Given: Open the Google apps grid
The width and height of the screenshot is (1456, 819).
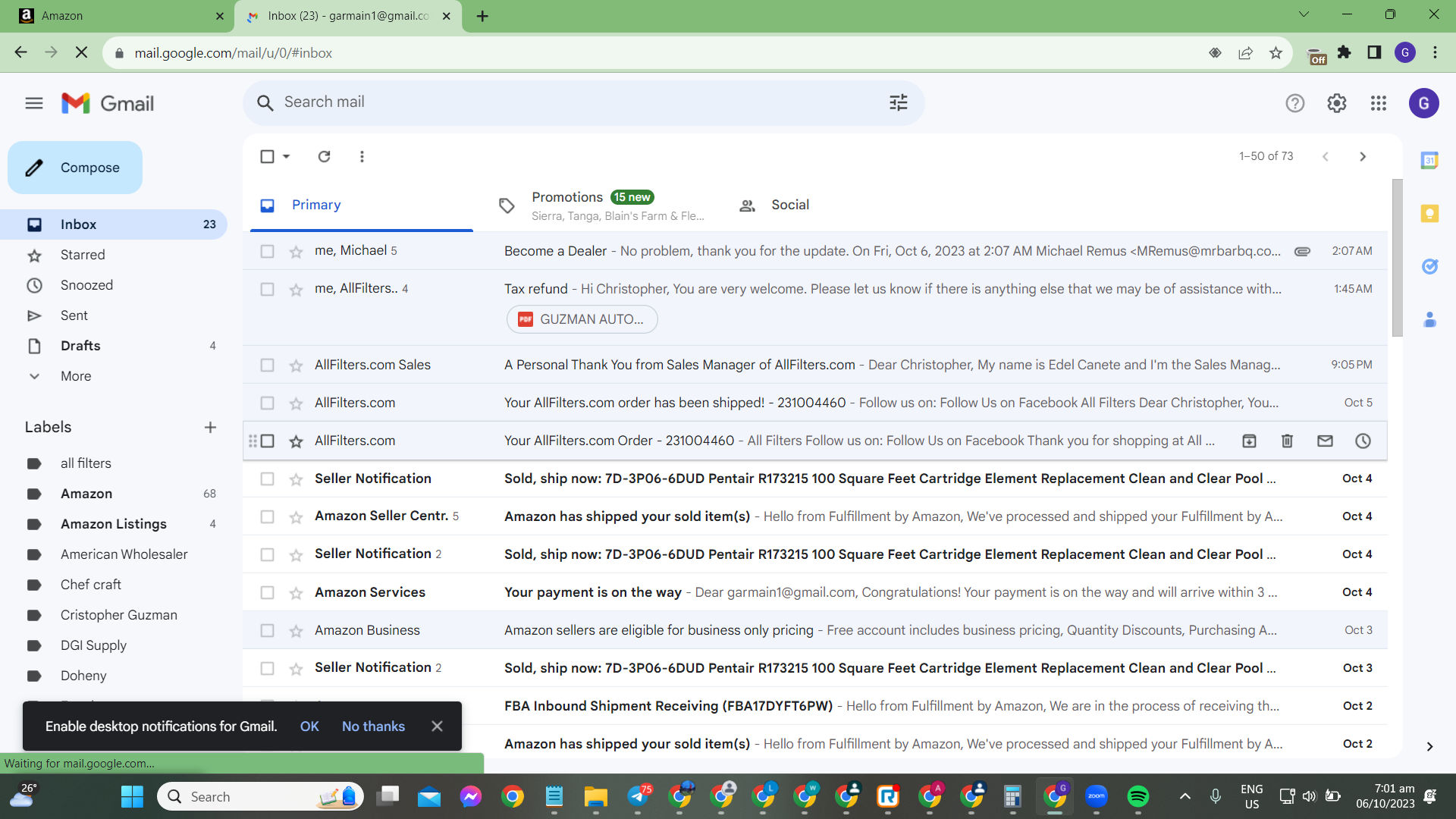Looking at the screenshot, I should pyautogui.click(x=1379, y=103).
